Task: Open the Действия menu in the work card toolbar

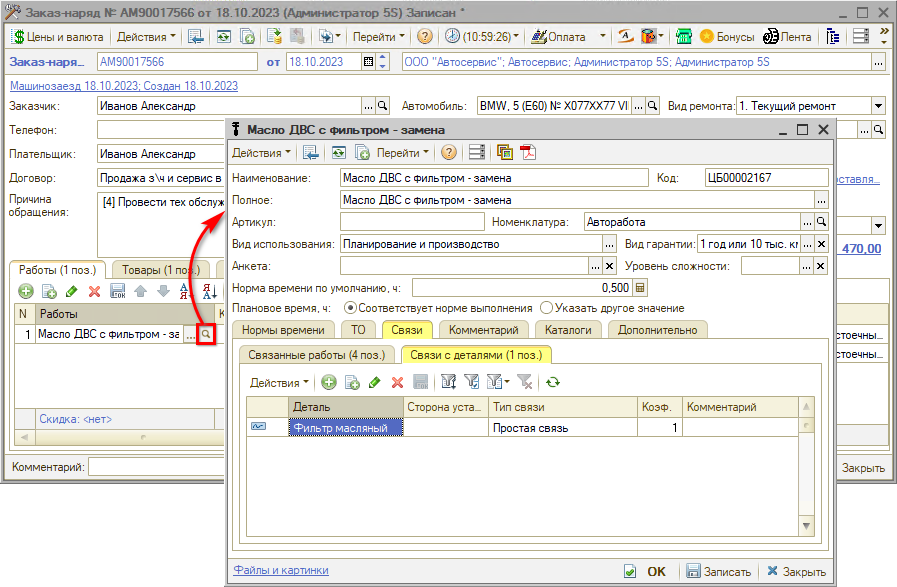Action: pyautogui.click(x=261, y=153)
